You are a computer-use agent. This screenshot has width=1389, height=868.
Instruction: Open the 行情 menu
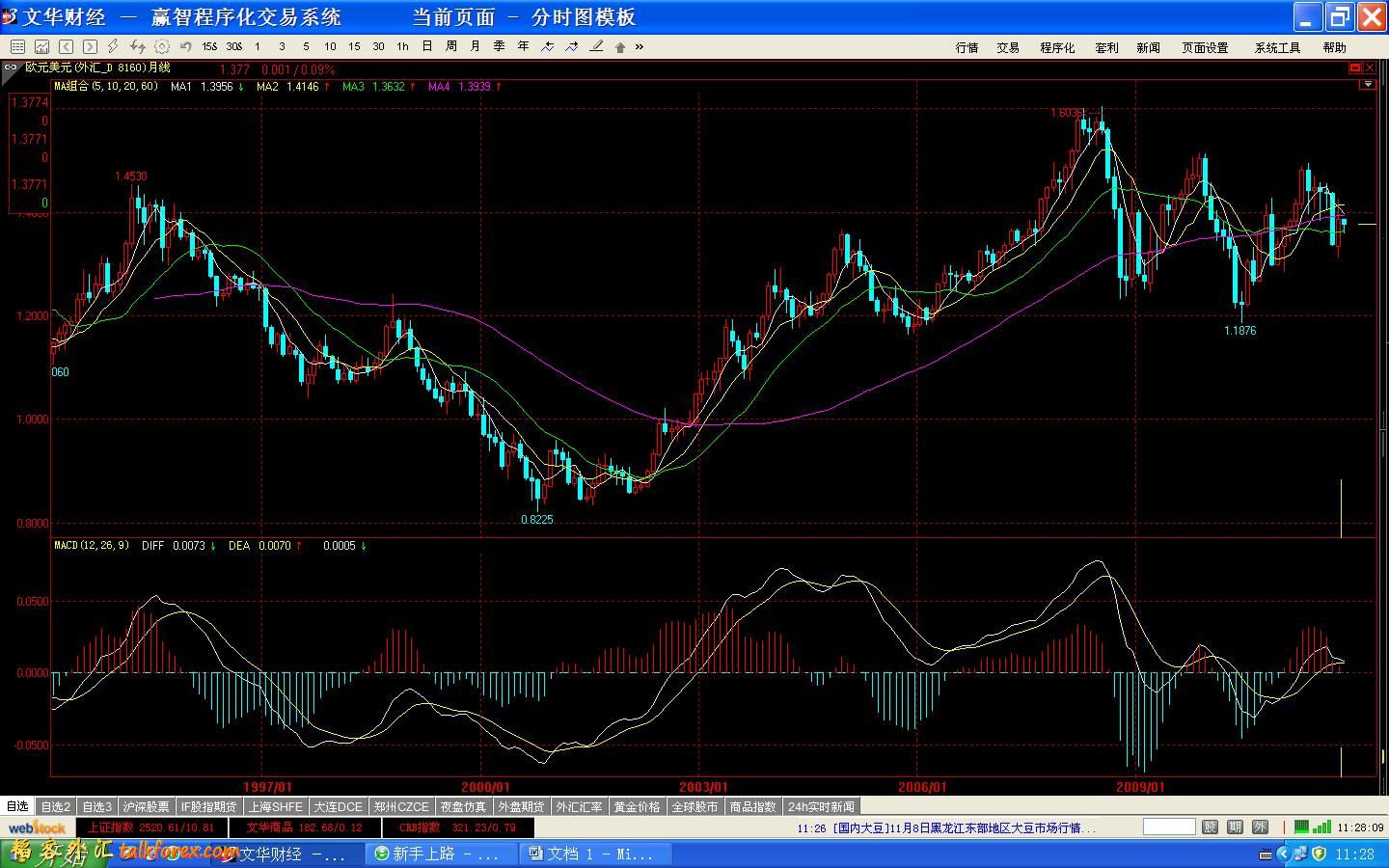tap(967, 47)
